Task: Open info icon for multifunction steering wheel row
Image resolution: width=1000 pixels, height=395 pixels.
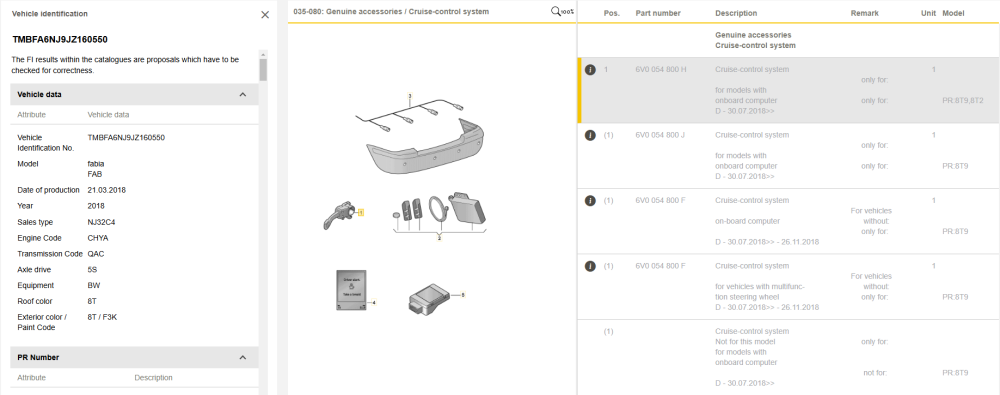Action: 591,266
